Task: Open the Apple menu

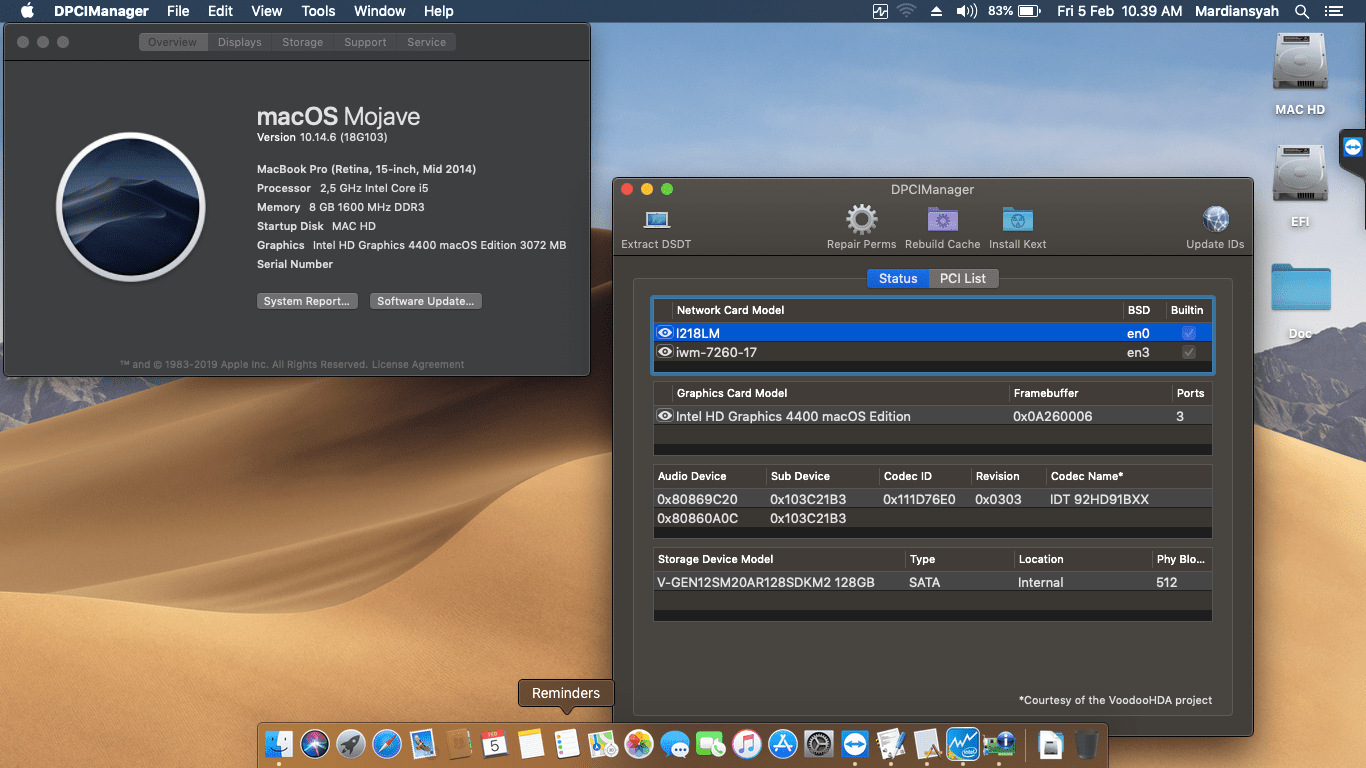Action: [x=27, y=11]
